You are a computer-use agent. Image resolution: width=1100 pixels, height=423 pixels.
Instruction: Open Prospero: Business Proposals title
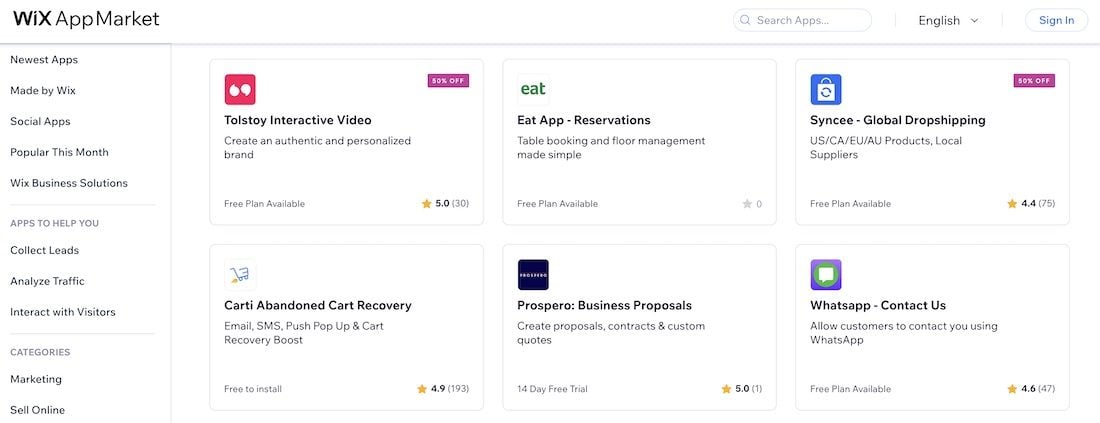(x=604, y=305)
